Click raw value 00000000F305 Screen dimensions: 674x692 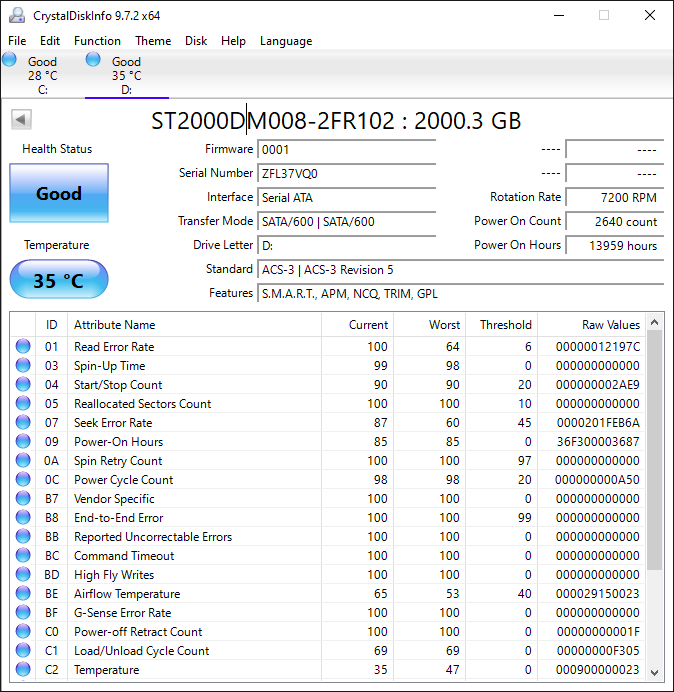[598, 651]
